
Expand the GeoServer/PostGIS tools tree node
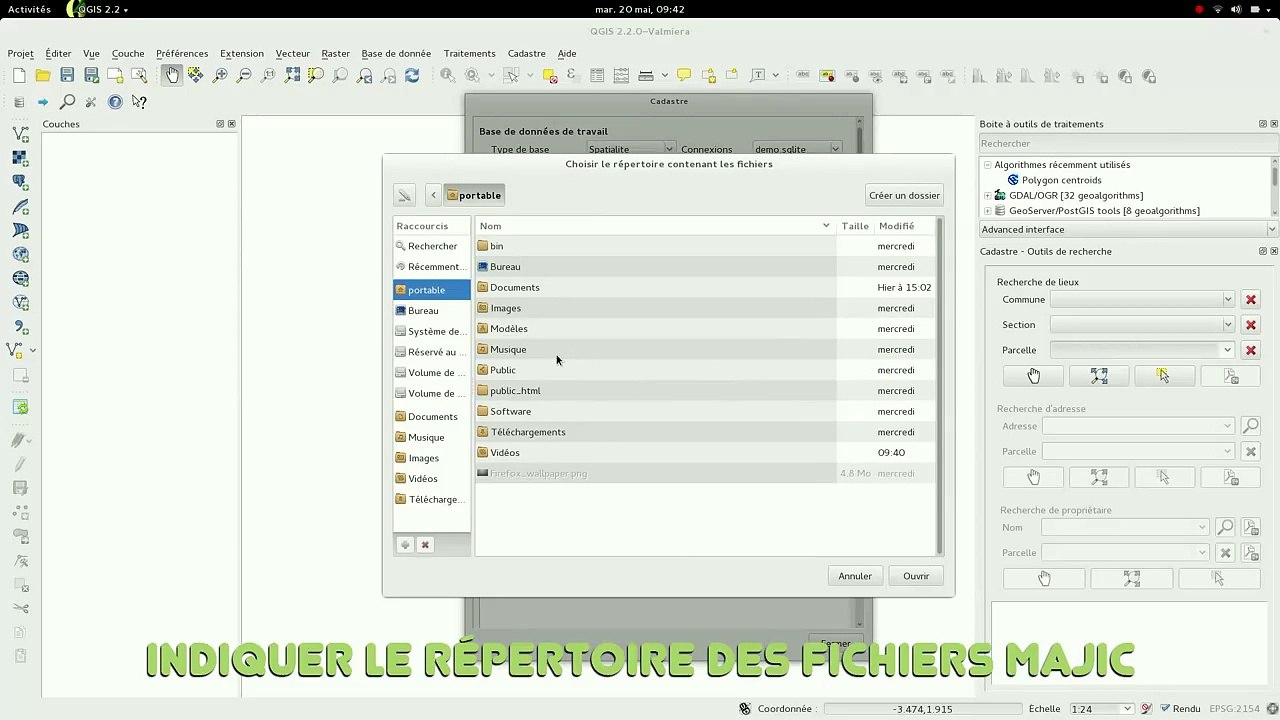click(988, 211)
